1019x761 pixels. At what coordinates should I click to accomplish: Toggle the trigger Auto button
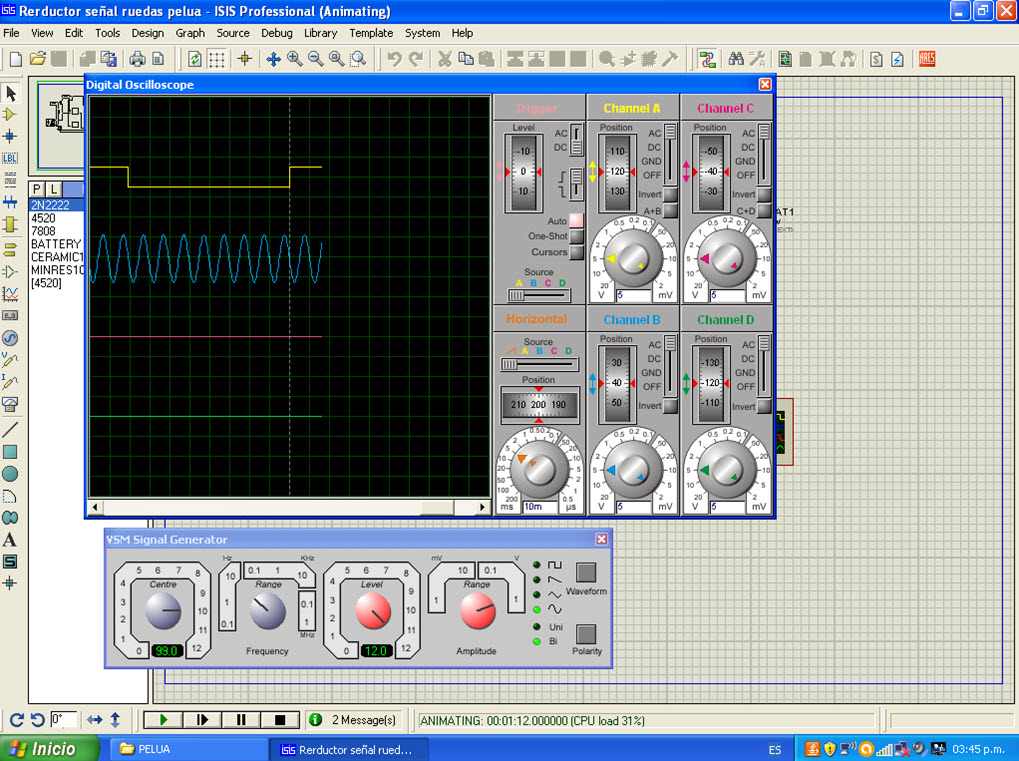point(576,221)
